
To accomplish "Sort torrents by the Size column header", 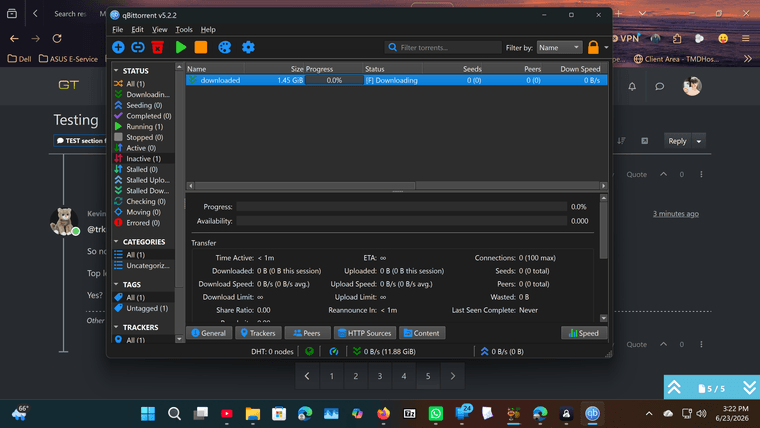I will (x=274, y=69).
